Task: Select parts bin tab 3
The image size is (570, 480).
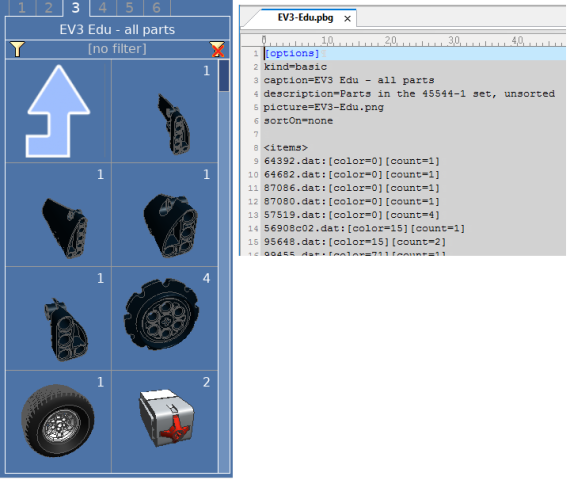Action: pos(76,8)
